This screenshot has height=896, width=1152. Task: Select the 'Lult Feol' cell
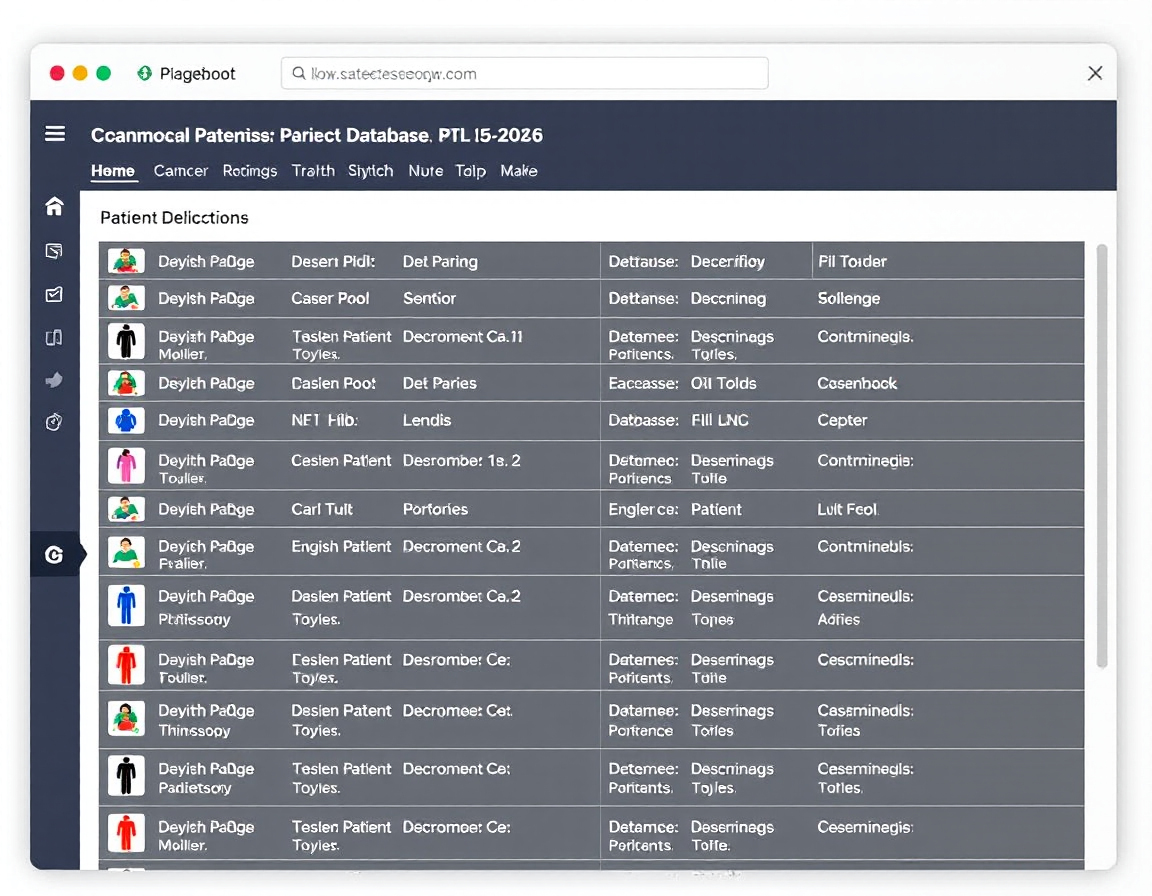pyautogui.click(x=848, y=510)
